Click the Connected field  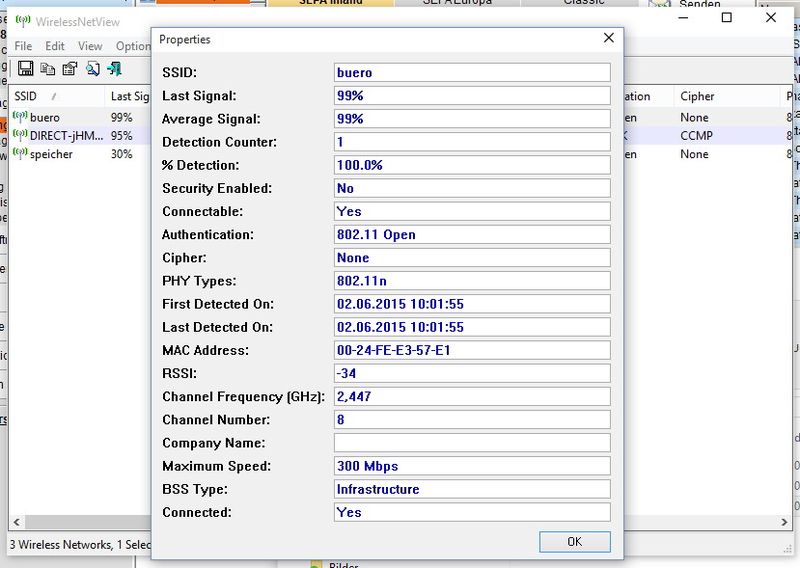[x=472, y=512]
